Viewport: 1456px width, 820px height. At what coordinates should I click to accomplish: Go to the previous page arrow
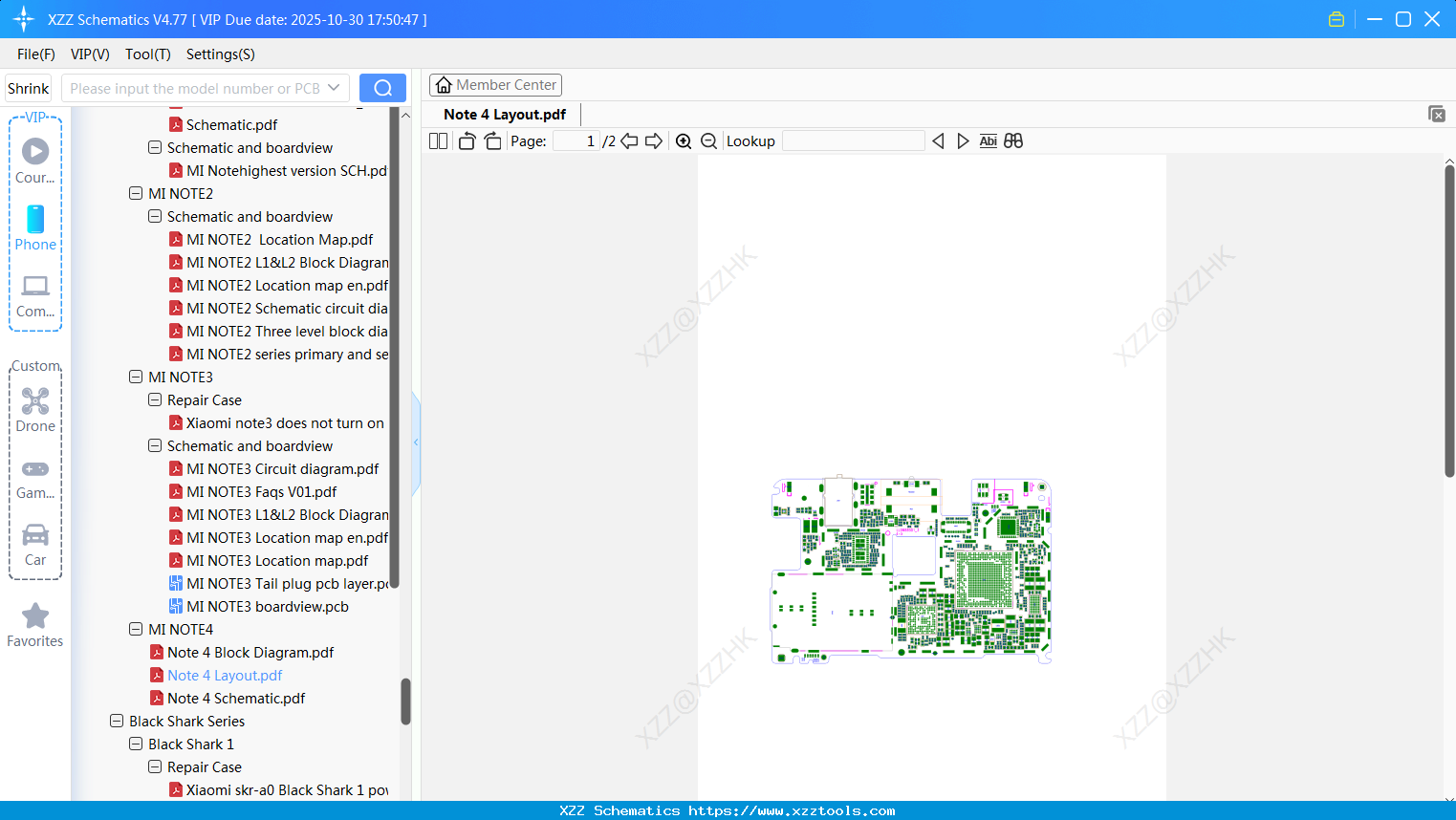pyautogui.click(x=629, y=141)
